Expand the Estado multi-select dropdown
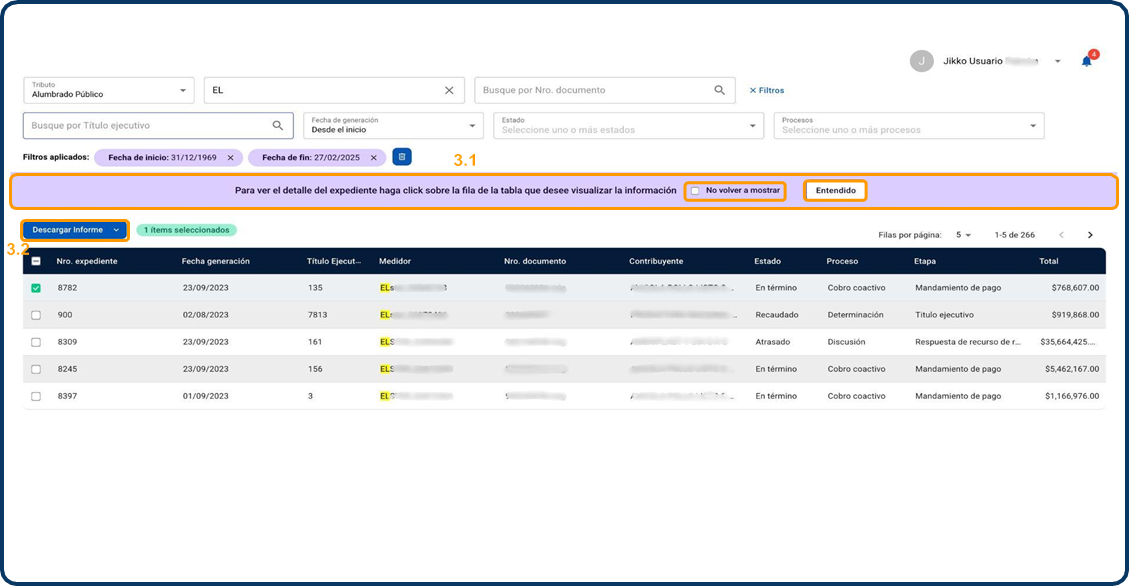 coord(629,126)
